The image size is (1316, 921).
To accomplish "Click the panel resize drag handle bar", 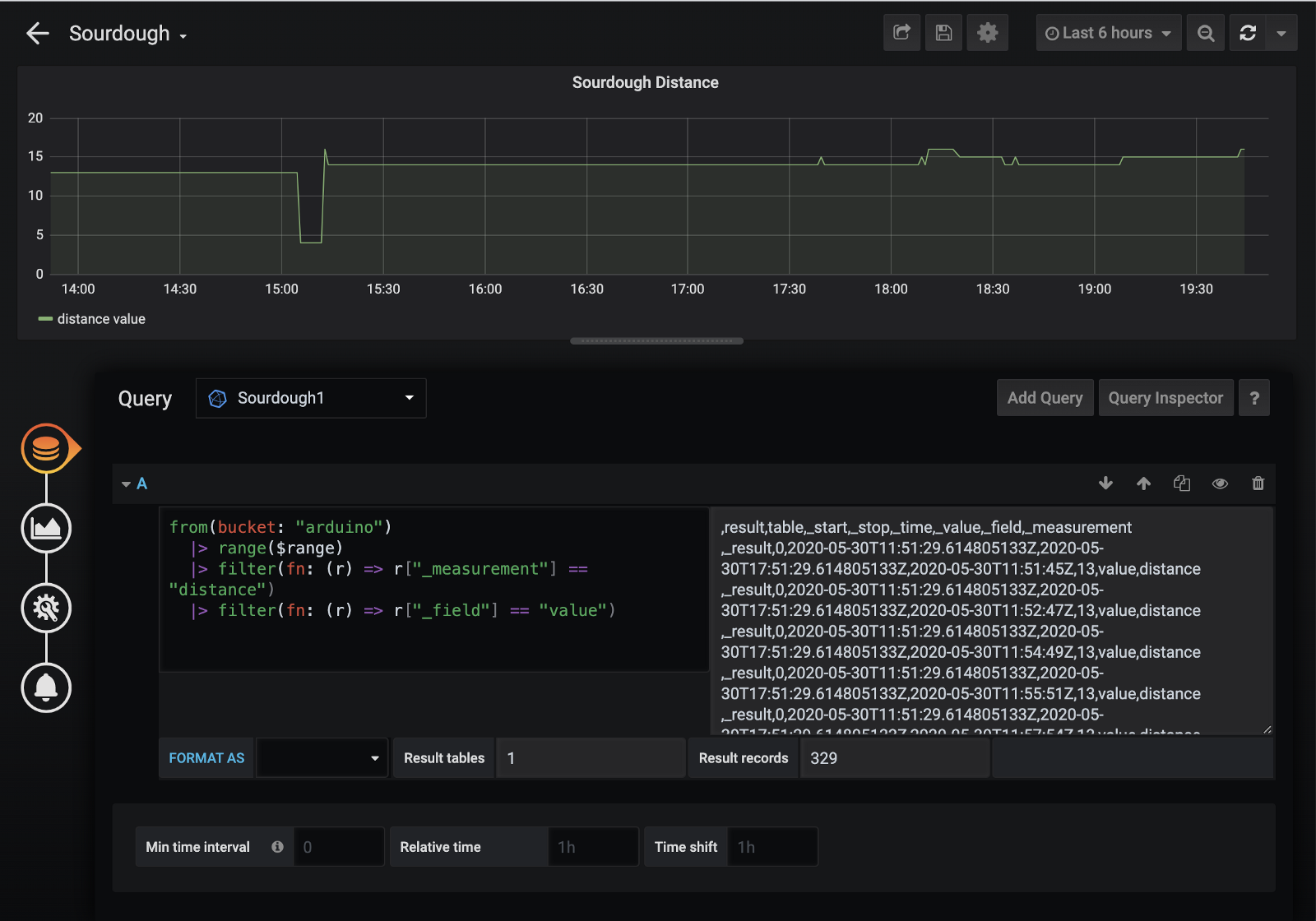I will (x=656, y=340).
